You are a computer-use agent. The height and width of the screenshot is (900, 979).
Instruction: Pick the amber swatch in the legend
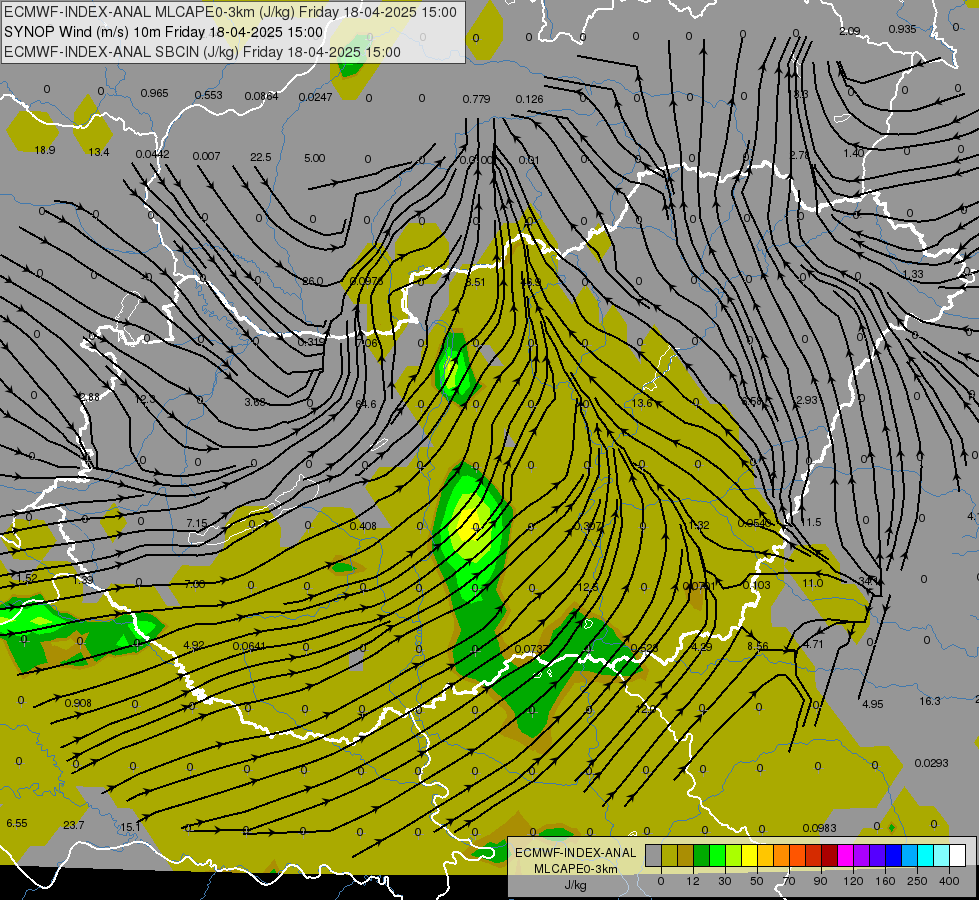[x=766, y=855]
